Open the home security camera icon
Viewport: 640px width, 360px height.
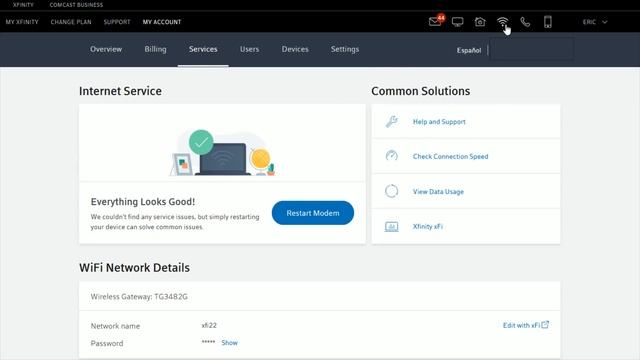tap(480, 22)
